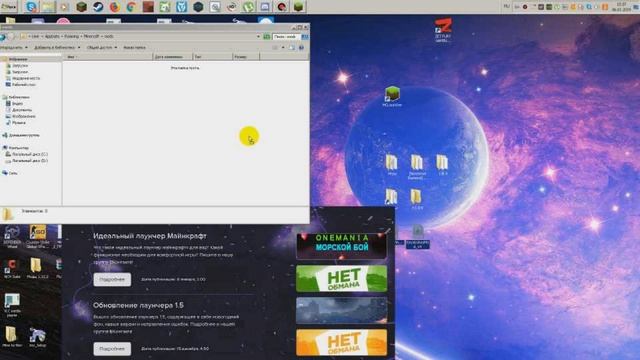Open the Minecraft grass block taskbar icon beside Steam
Screen dimensions: 640x360
pos(81,7)
